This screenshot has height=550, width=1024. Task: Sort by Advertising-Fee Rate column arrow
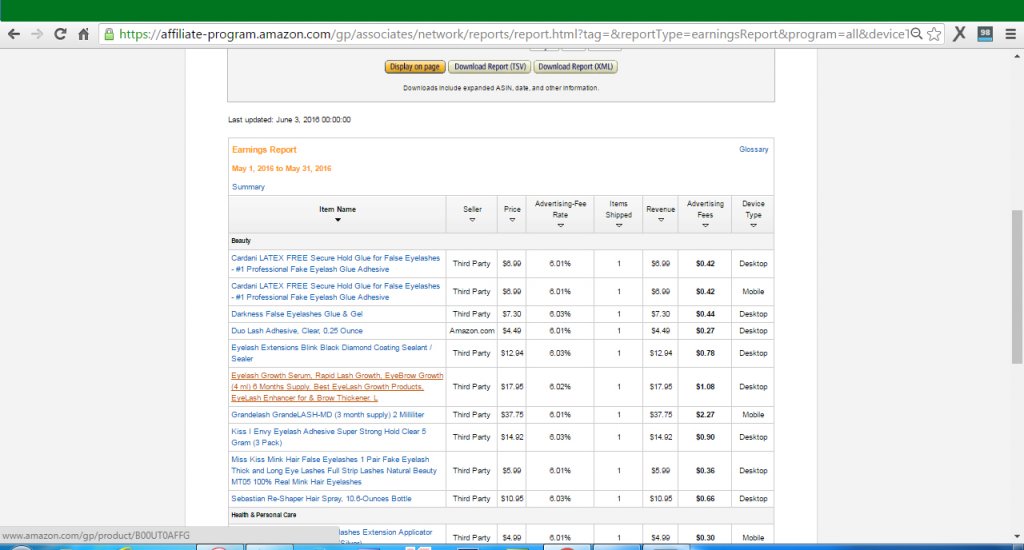(x=560, y=225)
